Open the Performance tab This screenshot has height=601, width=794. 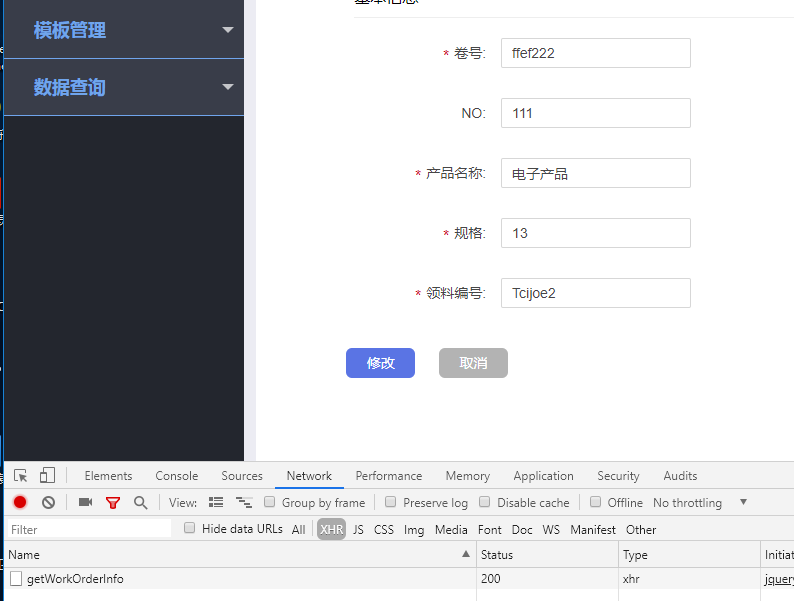click(389, 476)
